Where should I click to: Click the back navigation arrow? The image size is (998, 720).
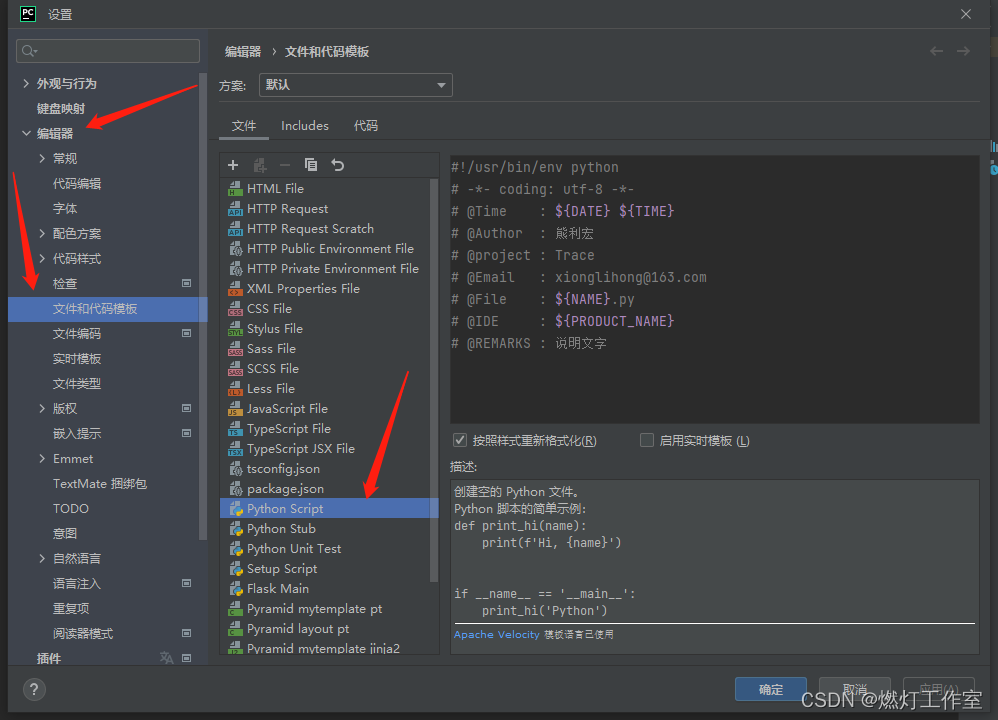coord(936,51)
